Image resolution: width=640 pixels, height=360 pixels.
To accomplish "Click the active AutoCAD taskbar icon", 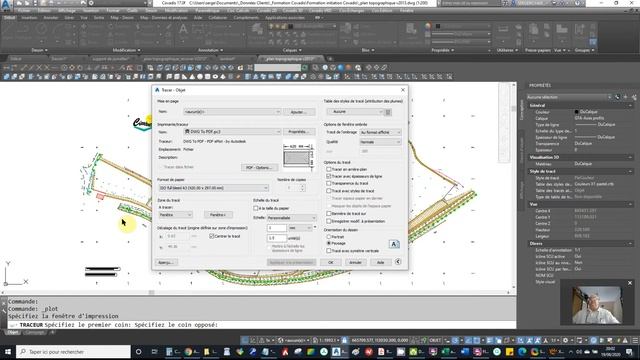I will (336, 351).
